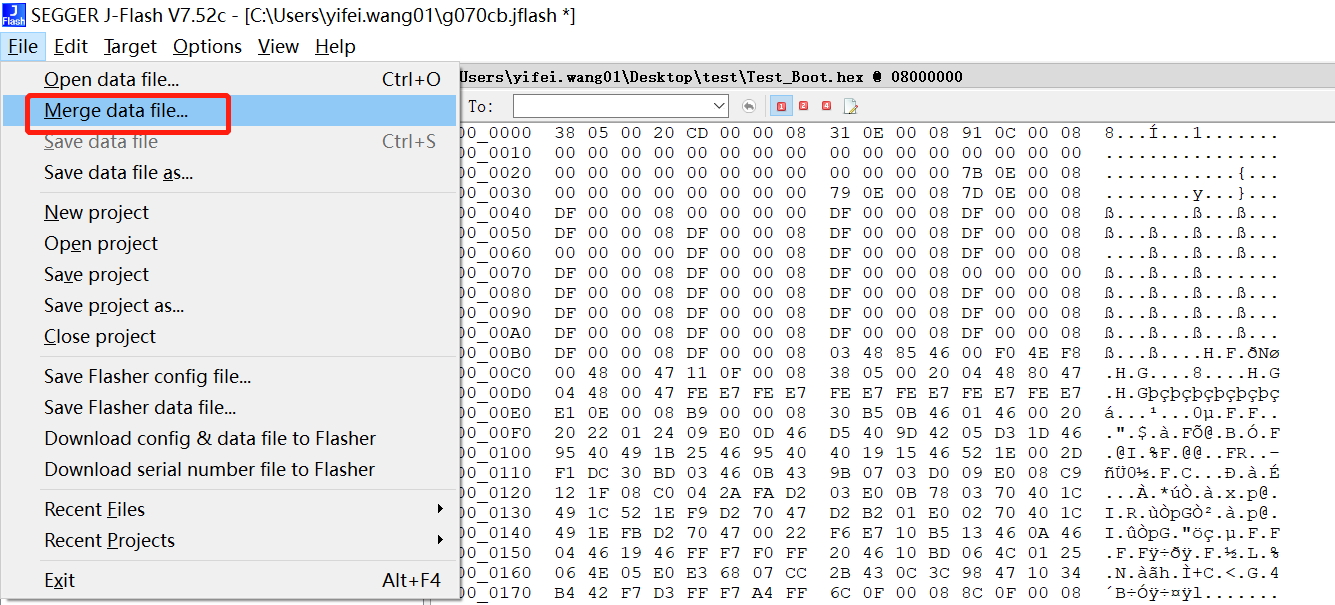Viewport: 1335px width, 605px height.
Task: Choose Exit from the File menu
Action: (x=230, y=580)
